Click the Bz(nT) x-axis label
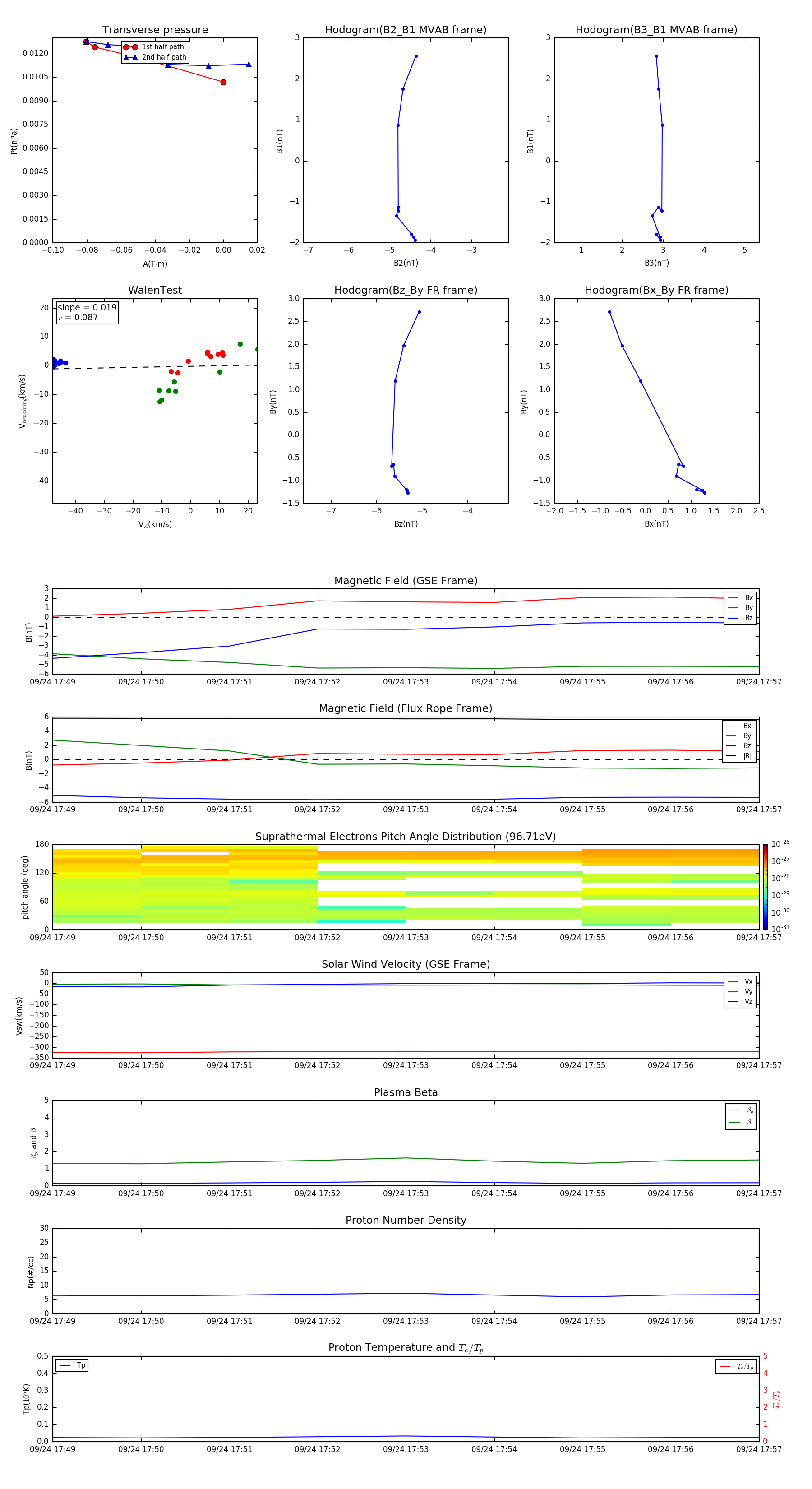812x1489 pixels. tap(406, 524)
